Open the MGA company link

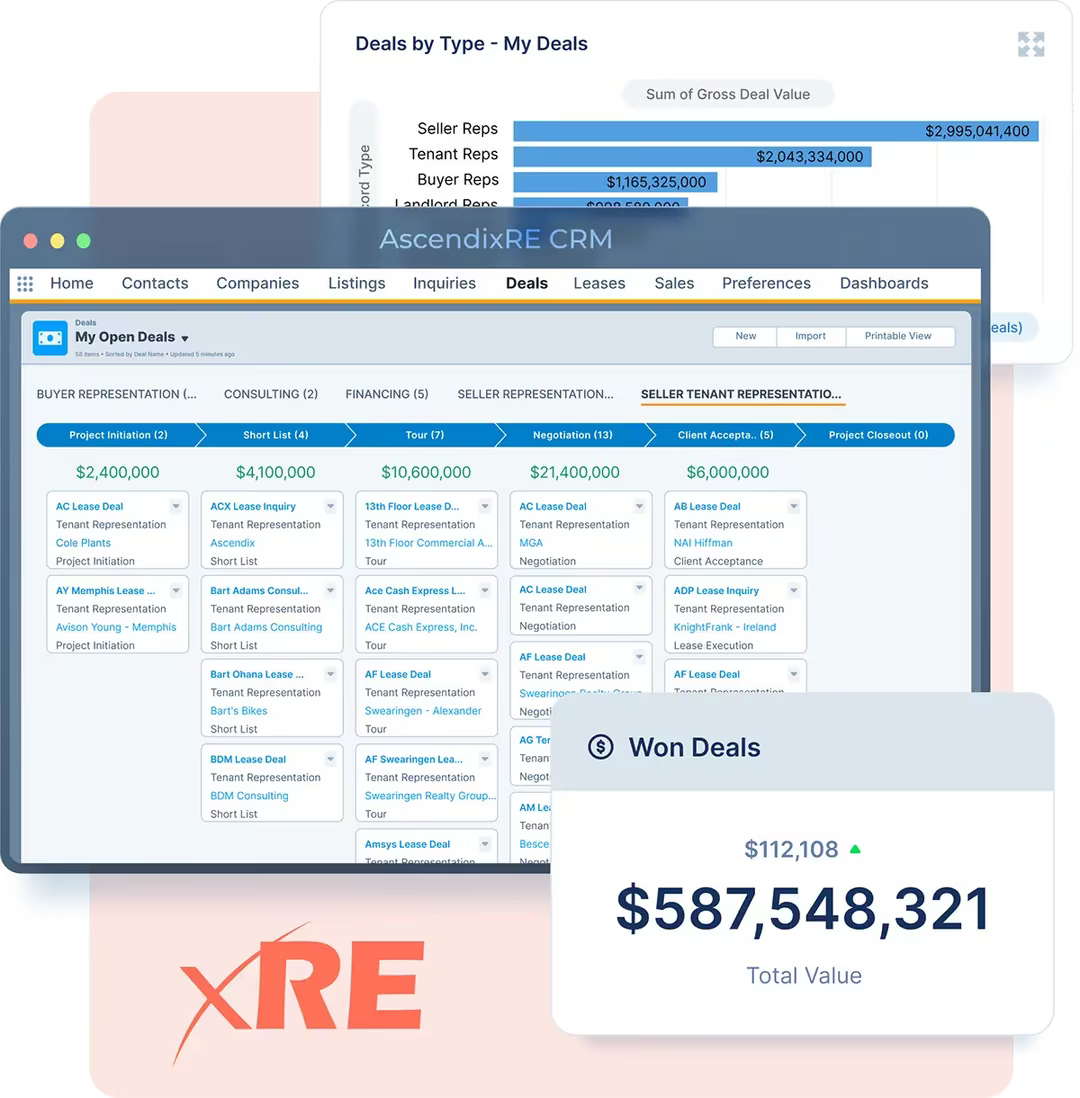coord(530,543)
